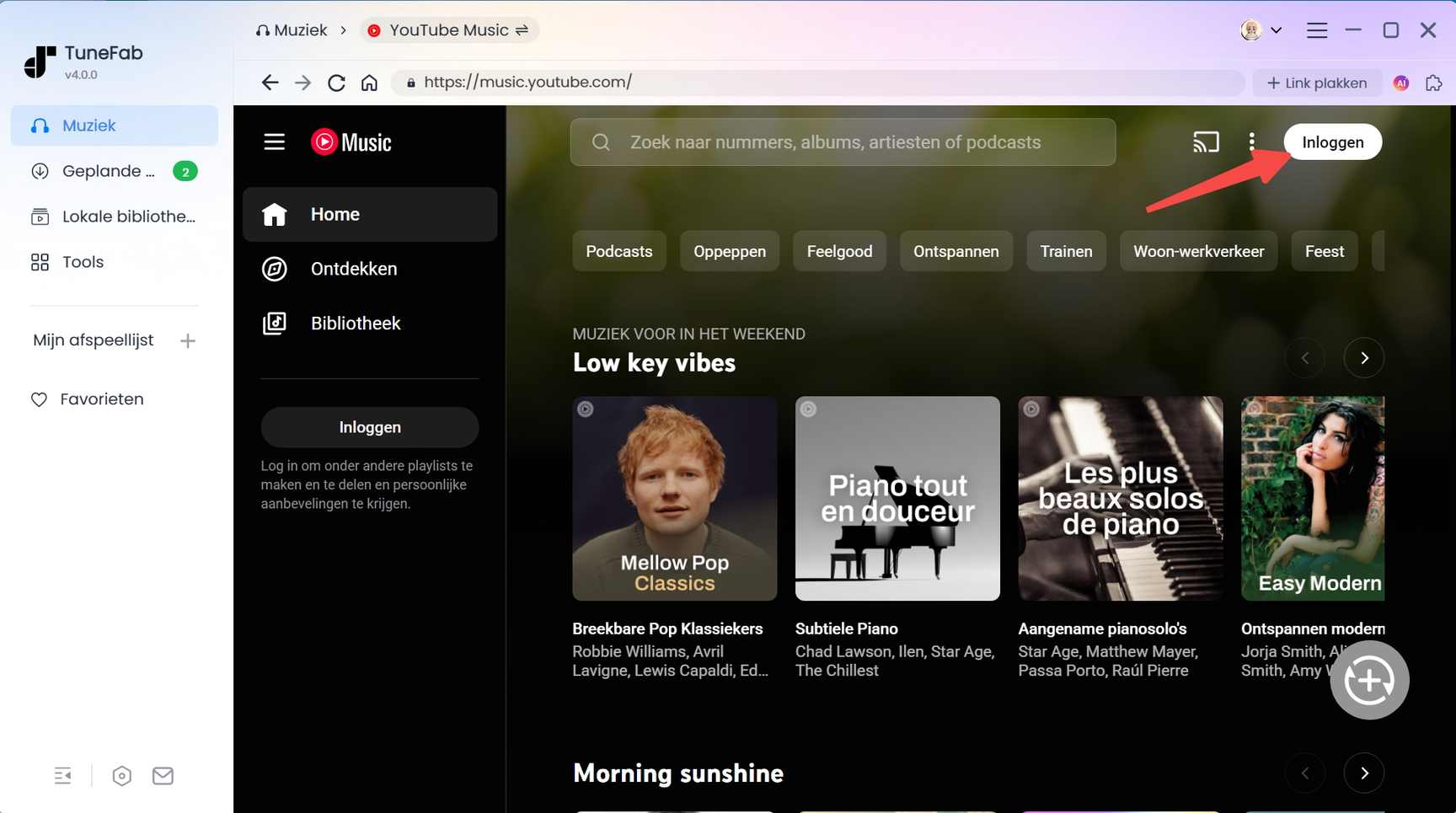Viewport: 1456px width, 813px height.
Task: Open the Muziek section in TuneFab sidebar
Action: click(88, 125)
